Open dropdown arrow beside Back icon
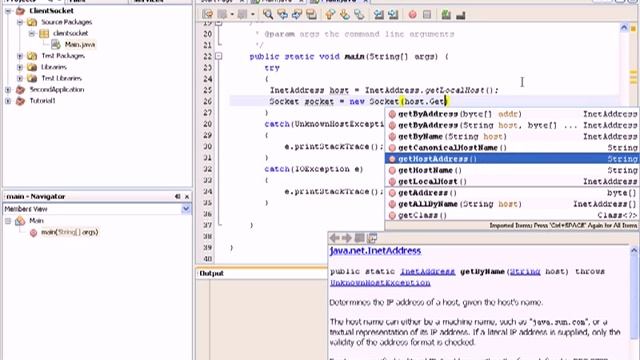640x360 pixels. click(x=232, y=15)
